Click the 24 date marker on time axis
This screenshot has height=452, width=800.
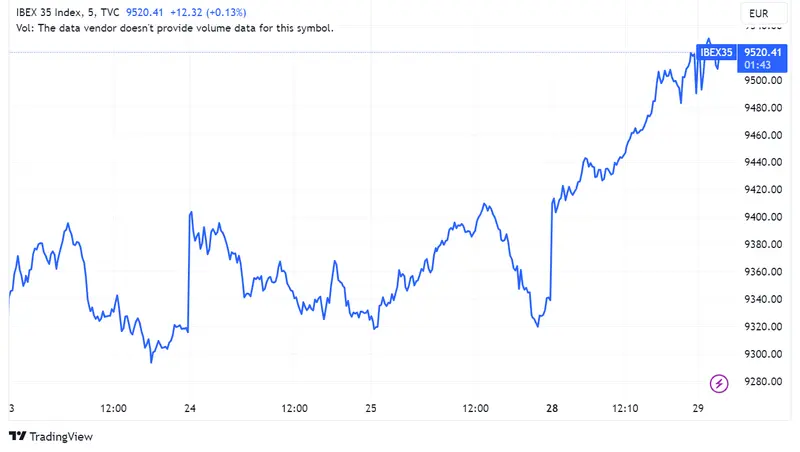point(190,408)
